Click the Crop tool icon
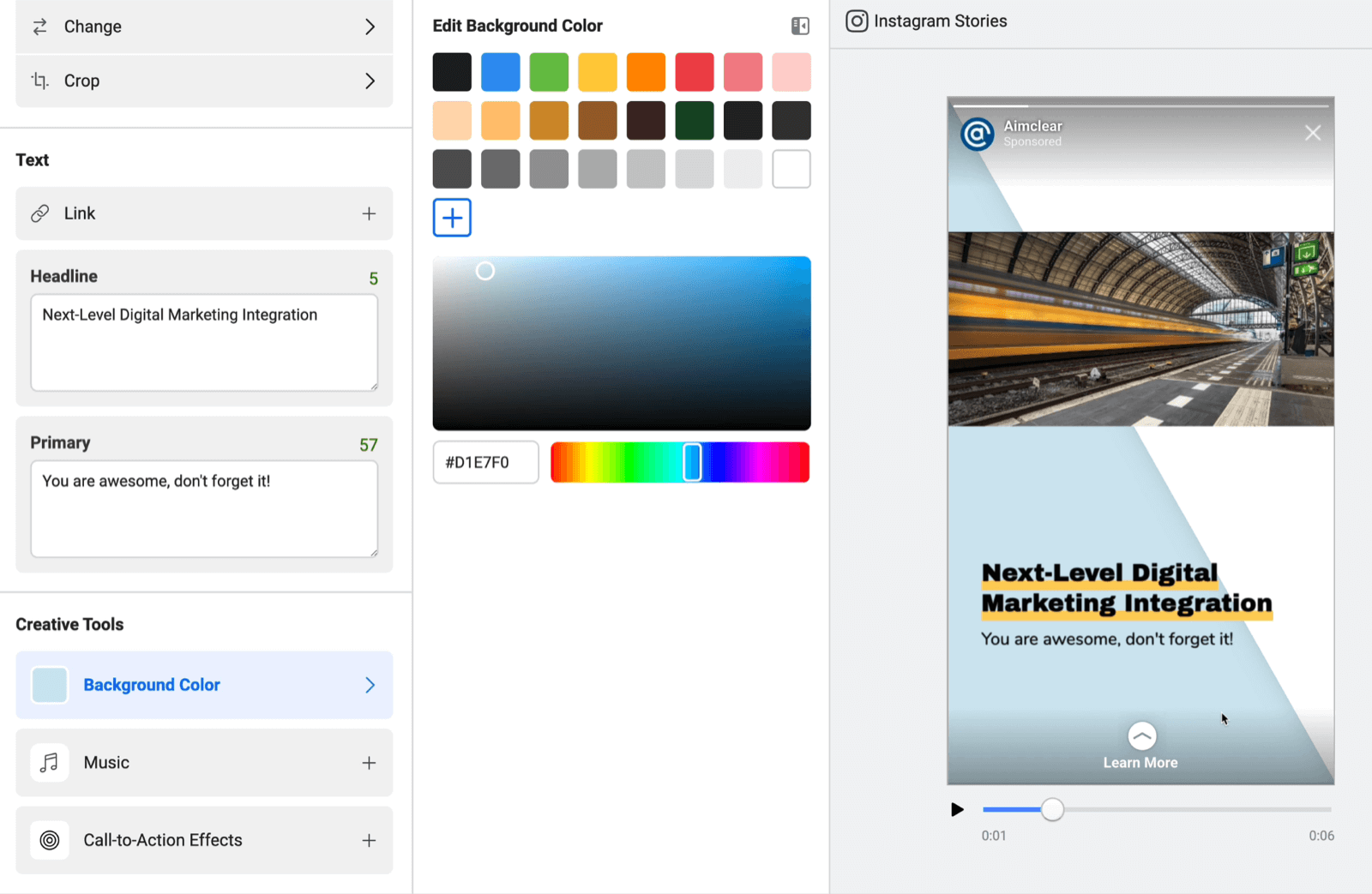The image size is (1372, 894). click(40, 81)
